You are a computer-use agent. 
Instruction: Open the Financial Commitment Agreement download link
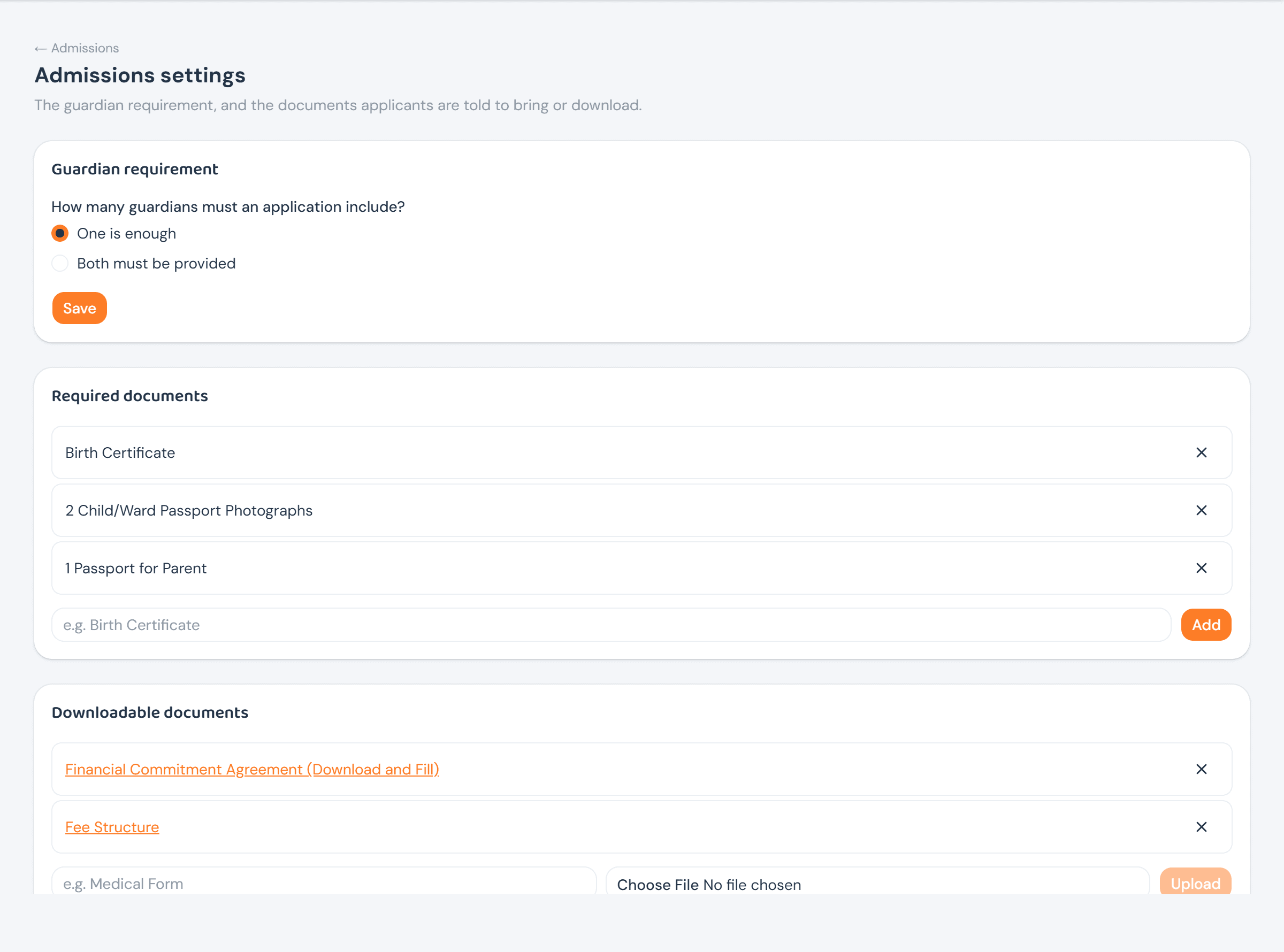tap(252, 769)
